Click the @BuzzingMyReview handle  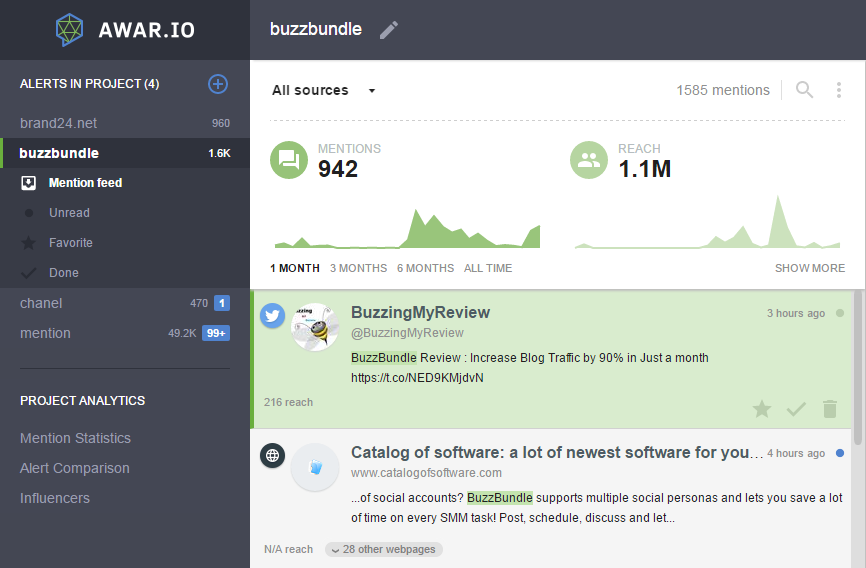pyautogui.click(x=407, y=333)
